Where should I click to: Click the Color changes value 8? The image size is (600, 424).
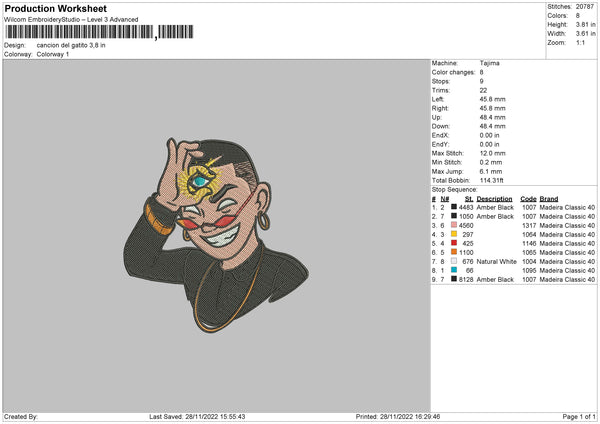(481, 72)
